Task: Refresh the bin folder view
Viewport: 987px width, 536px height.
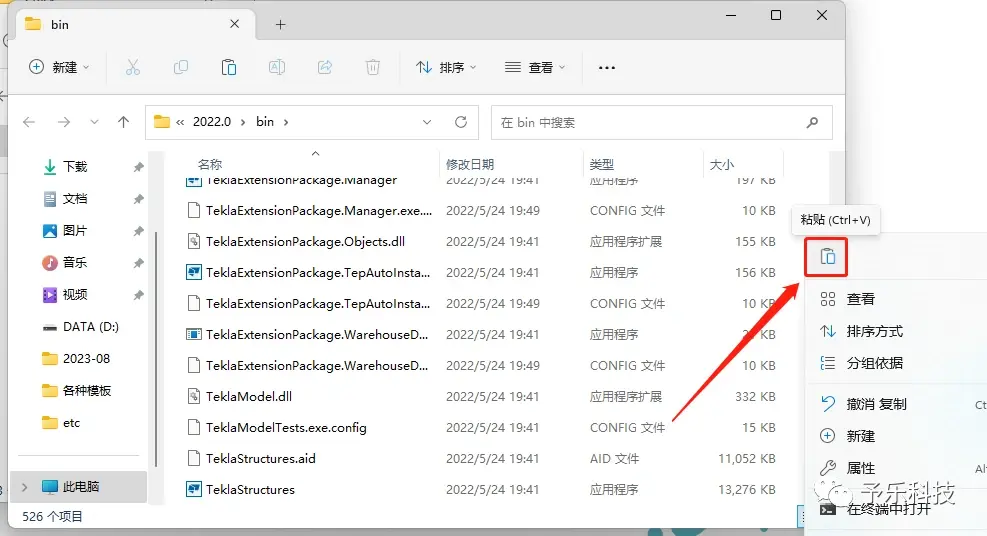Action: pos(461,122)
